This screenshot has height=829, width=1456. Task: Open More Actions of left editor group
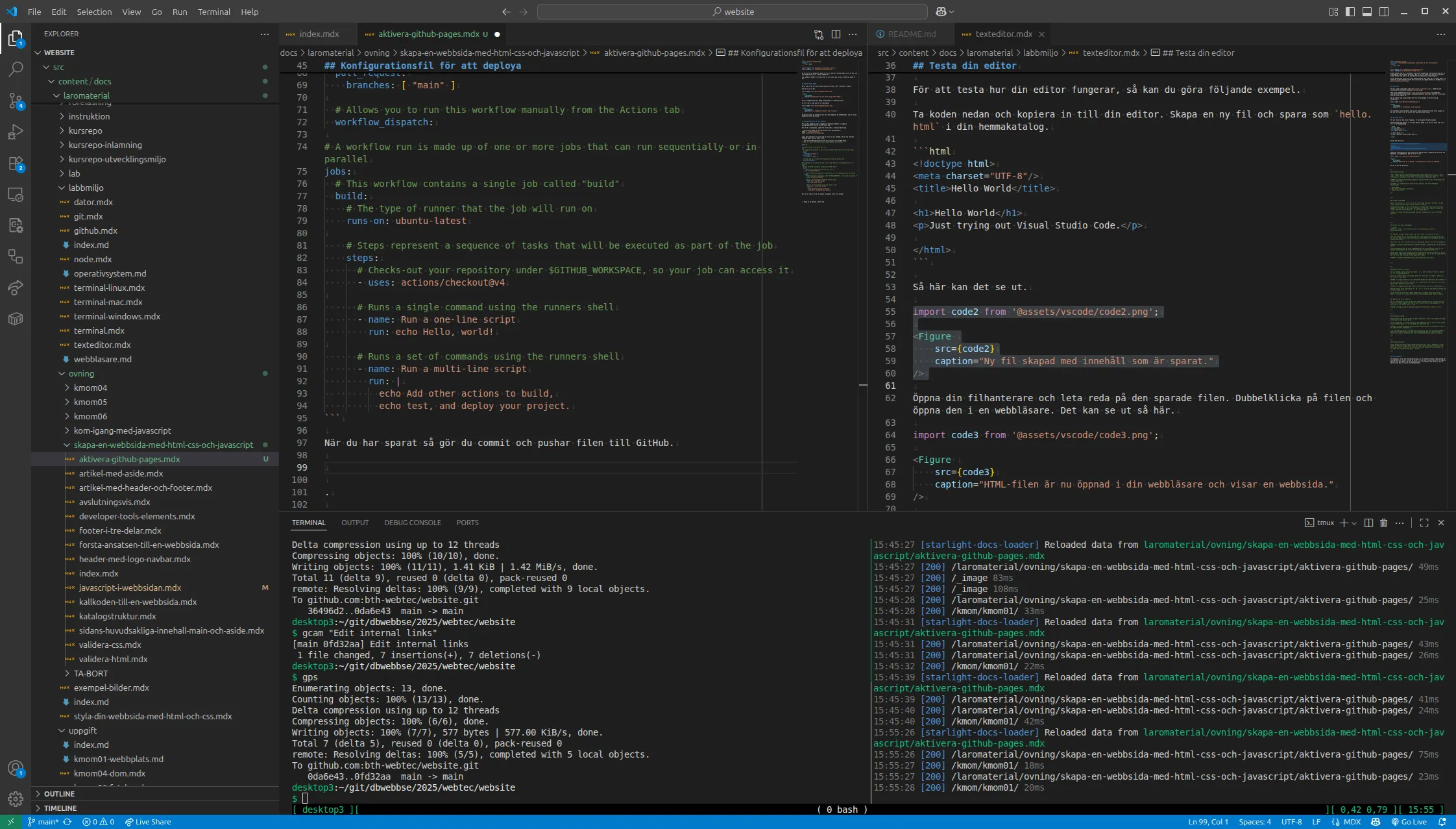(853, 34)
